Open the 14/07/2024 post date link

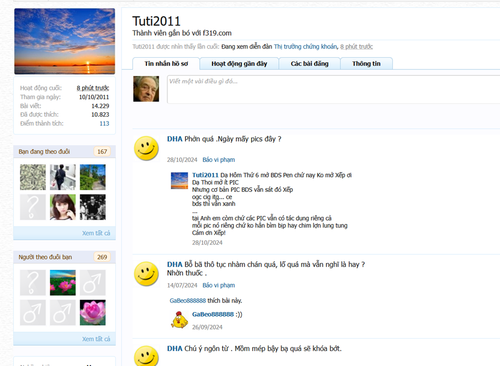[x=182, y=285]
